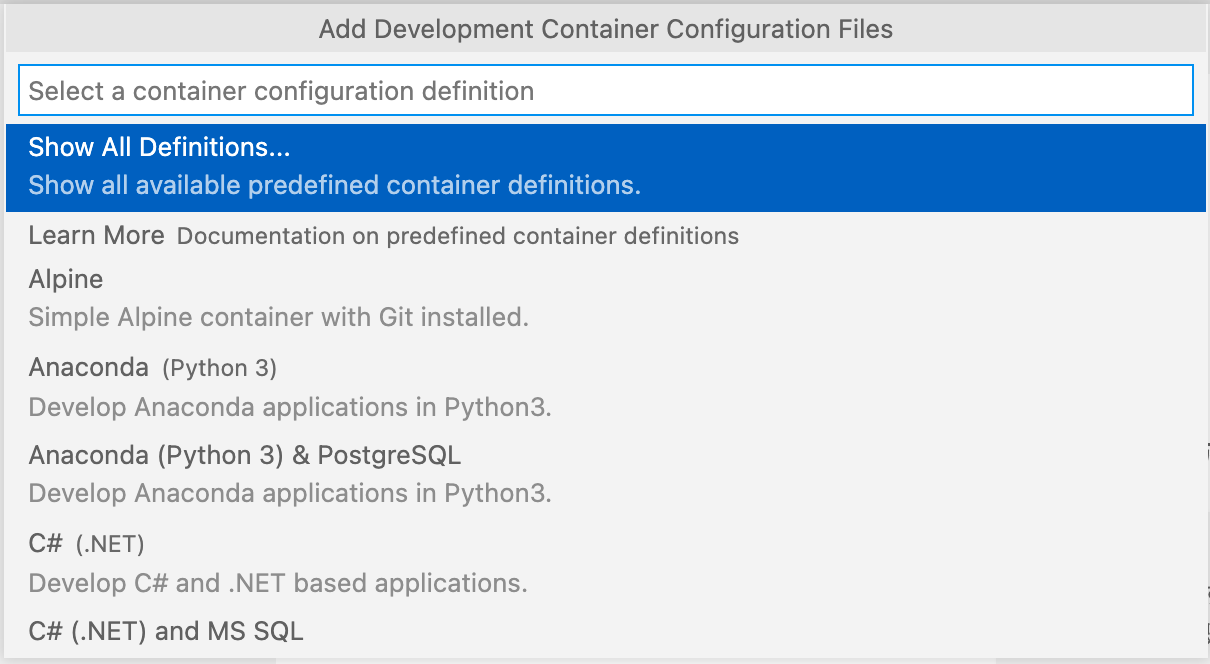Click 'Documentation on predefined container definitions' text
Image resolution: width=1210 pixels, height=664 pixels.
coord(458,237)
